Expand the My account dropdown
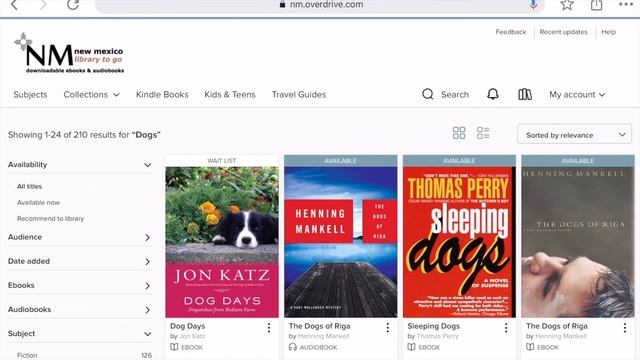Screen dimensions: 640x360 577,95
